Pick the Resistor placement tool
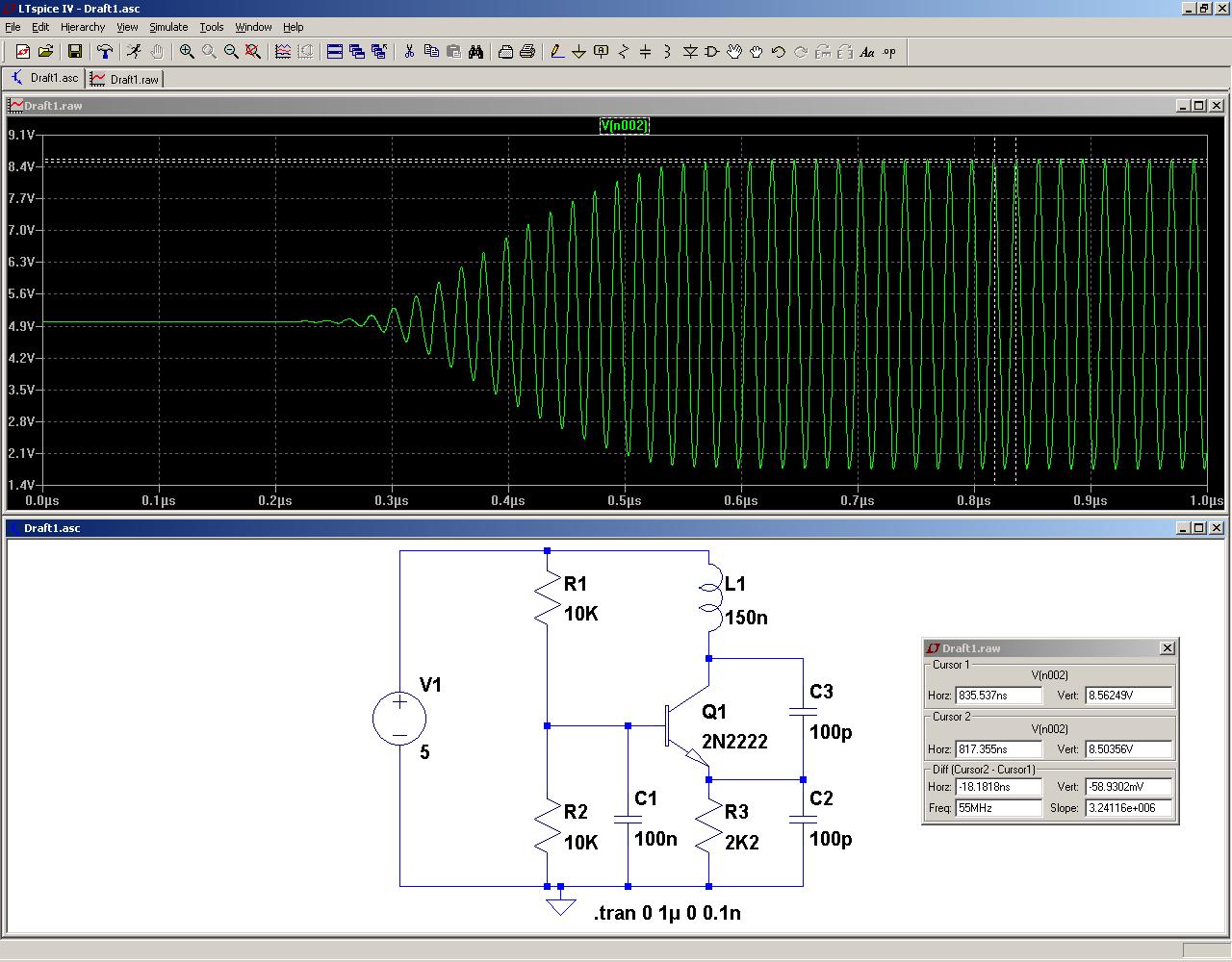Image resolution: width=1232 pixels, height=962 pixels. [x=623, y=52]
